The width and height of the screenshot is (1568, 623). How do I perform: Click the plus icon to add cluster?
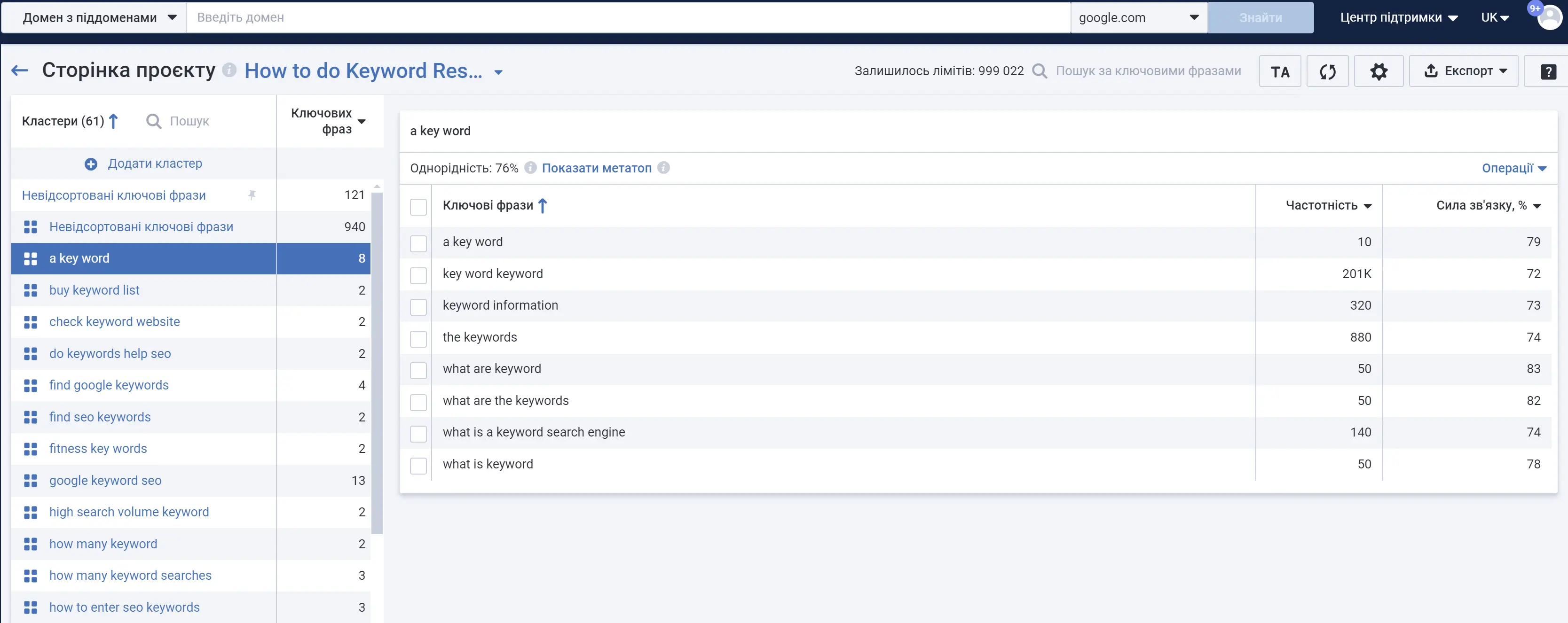tap(91, 164)
